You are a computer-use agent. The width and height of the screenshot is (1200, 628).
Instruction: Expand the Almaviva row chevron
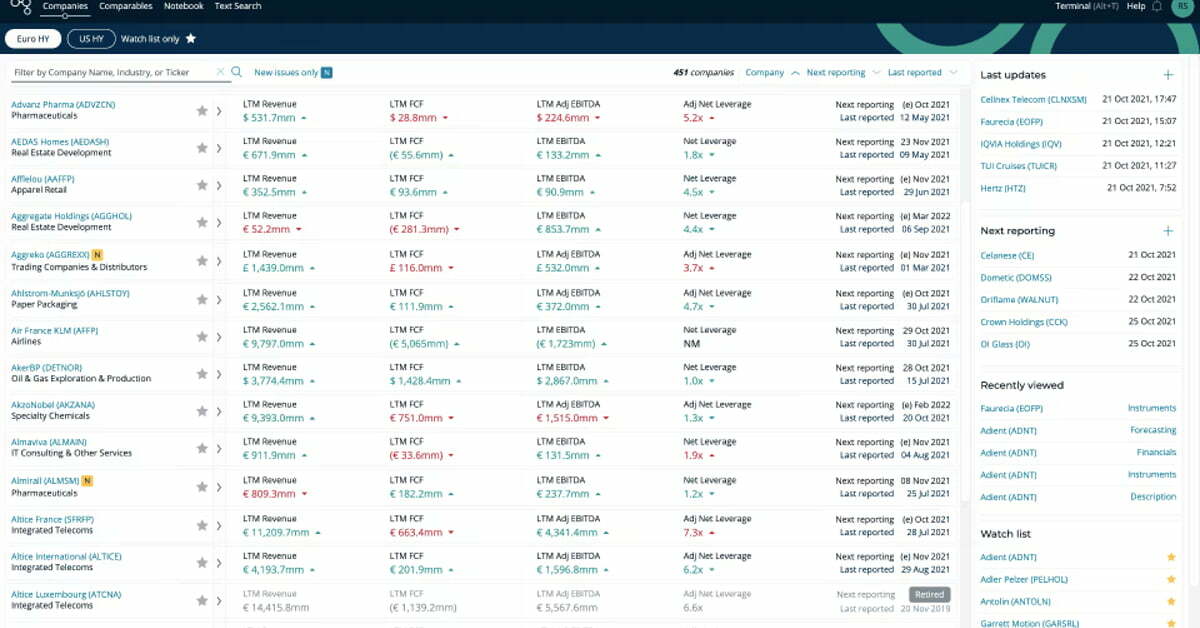tap(219, 448)
